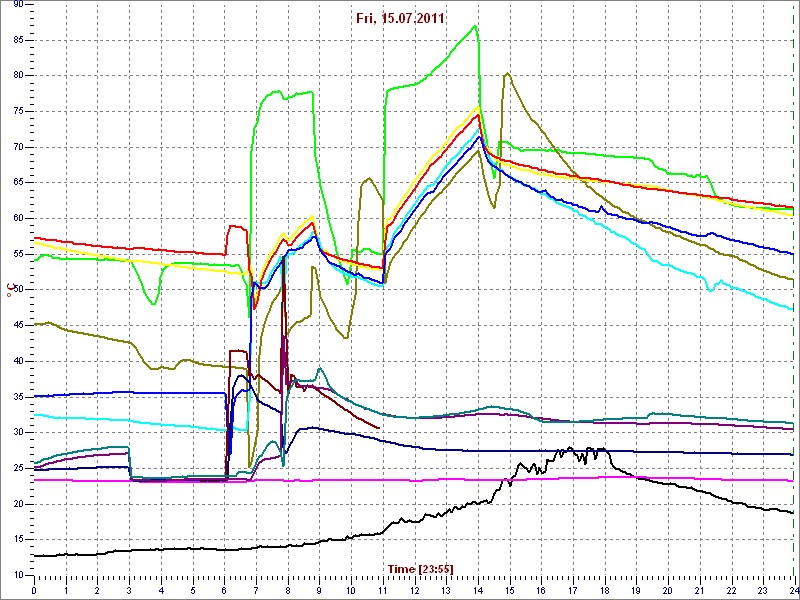Select the 50 label on temperature axis
The width and height of the screenshot is (800, 600).
coord(18,290)
